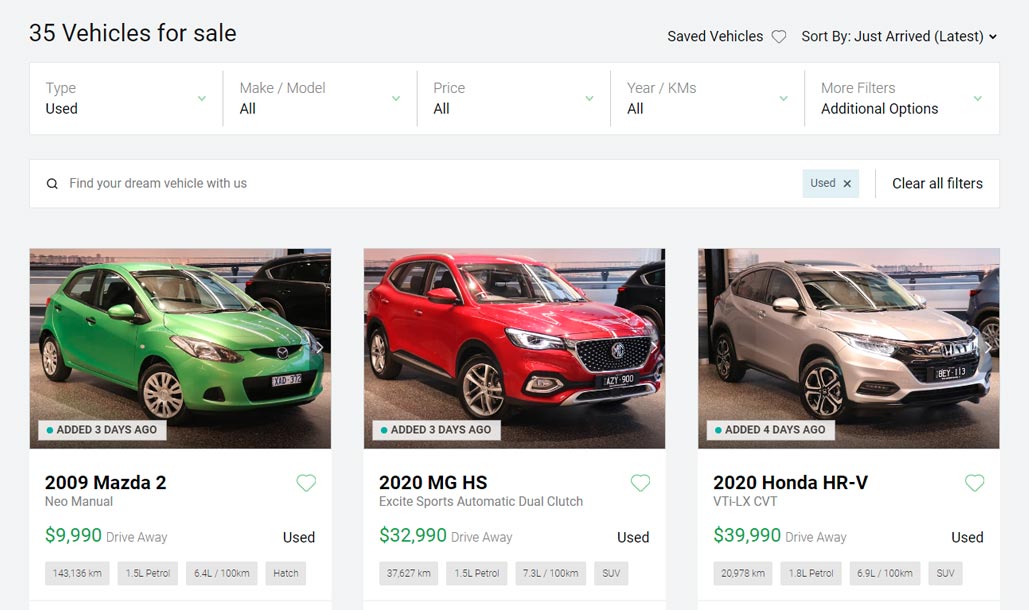Advance Mazda 2 photo with next arrow
This screenshot has width=1029, height=610.
pyautogui.click(x=320, y=348)
